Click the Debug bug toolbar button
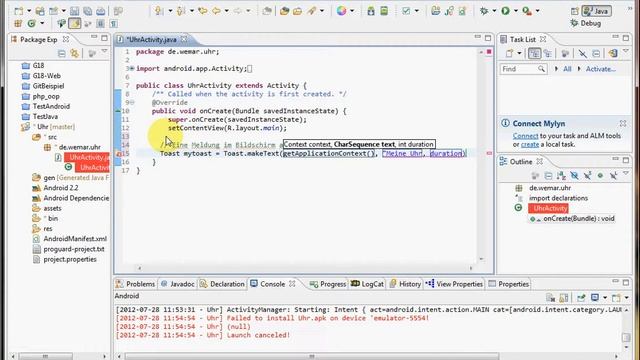Screen dimensions: 640x360 [x=484, y=11]
